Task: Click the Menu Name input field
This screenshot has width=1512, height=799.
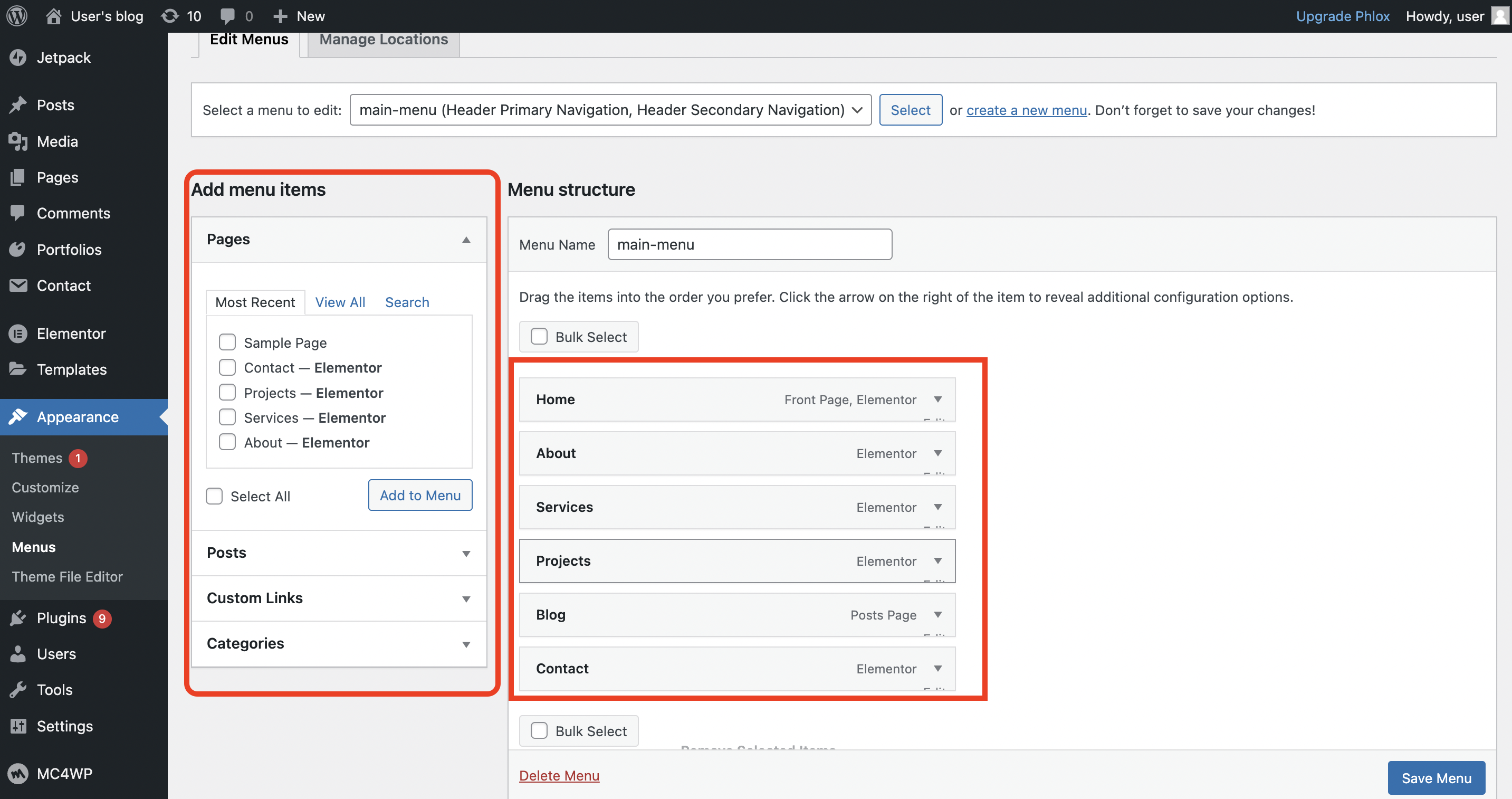Action: click(x=749, y=244)
